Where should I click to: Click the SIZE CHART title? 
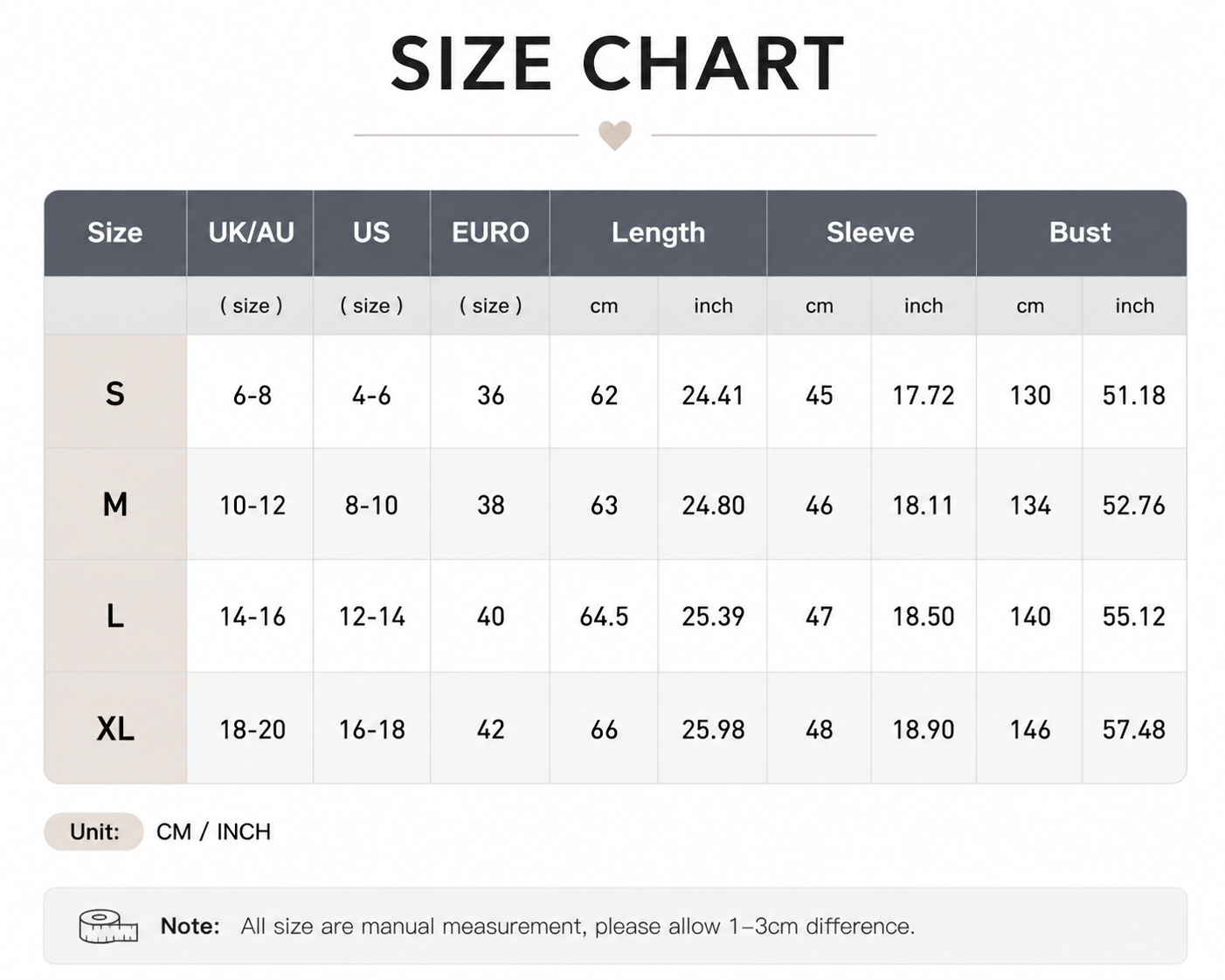coord(616,63)
